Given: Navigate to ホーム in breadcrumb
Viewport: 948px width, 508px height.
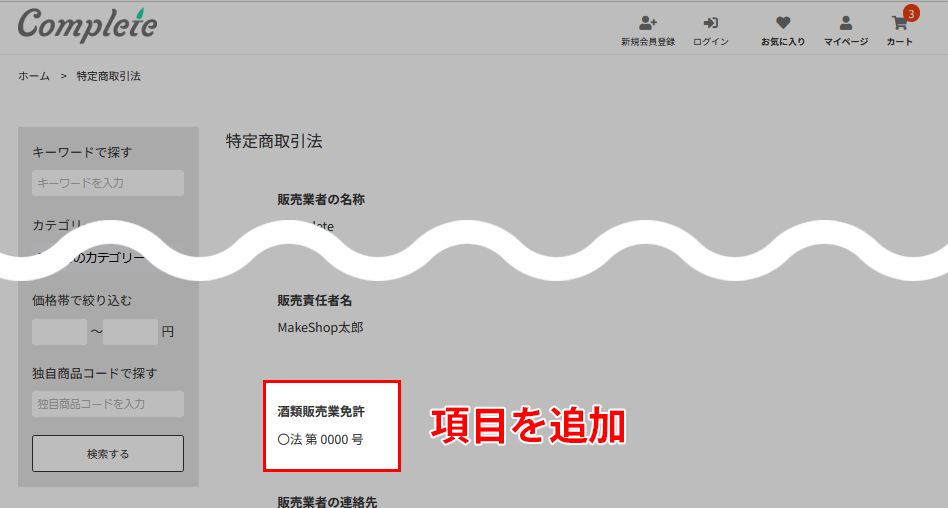Looking at the screenshot, I should click(x=33, y=76).
